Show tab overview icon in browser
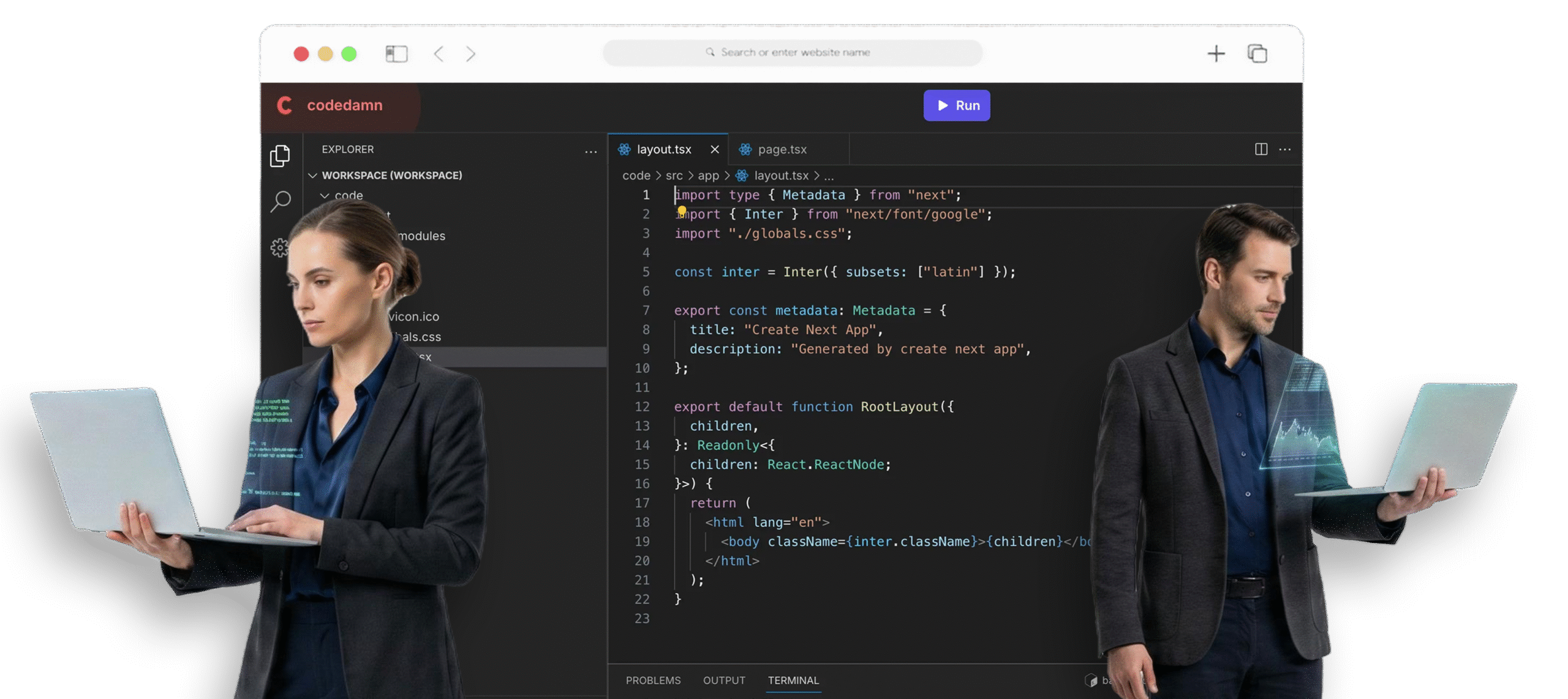 click(x=1257, y=54)
